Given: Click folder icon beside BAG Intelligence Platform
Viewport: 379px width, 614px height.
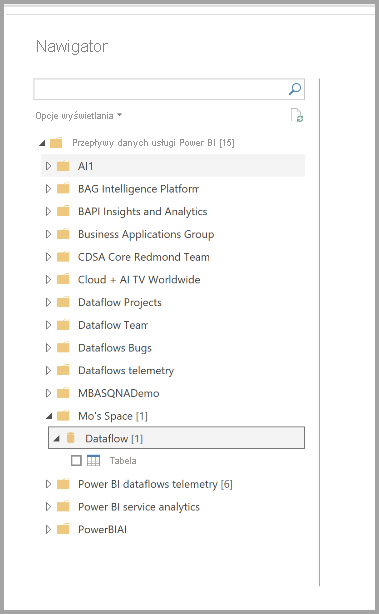Looking at the screenshot, I should click(63, 189).
